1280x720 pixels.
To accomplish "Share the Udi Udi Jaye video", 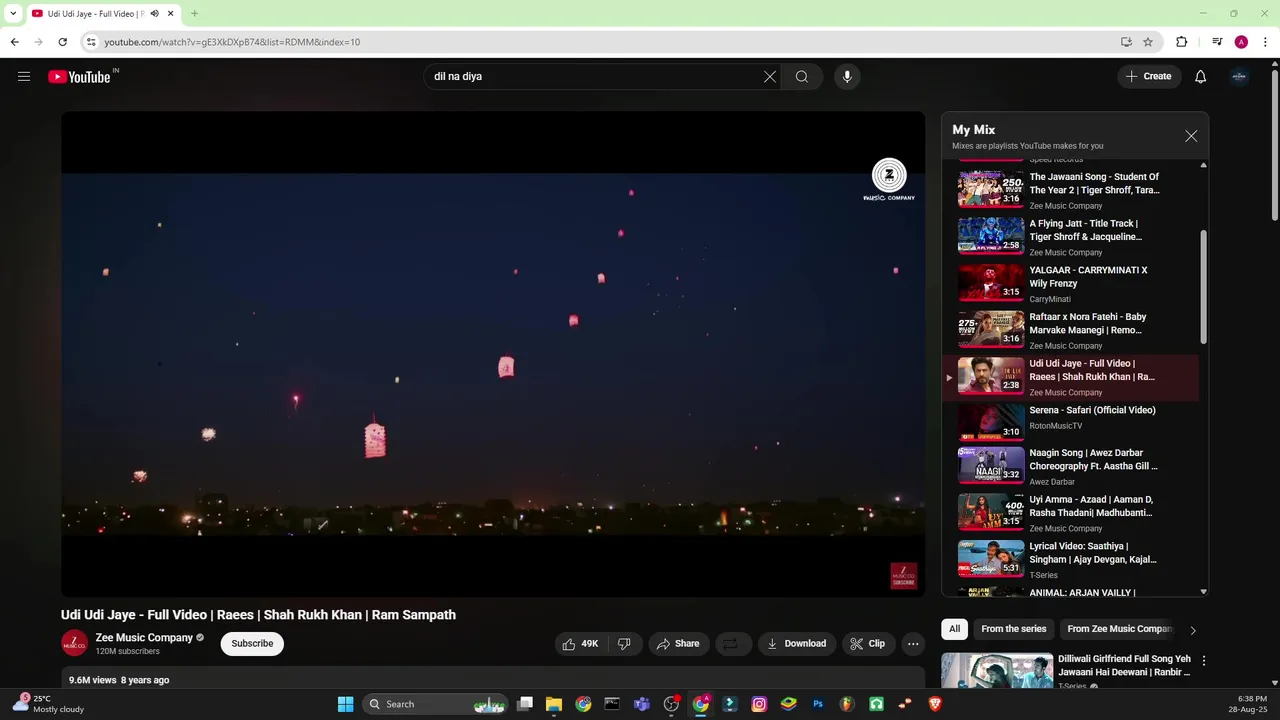I will click(x=678, y=644).
